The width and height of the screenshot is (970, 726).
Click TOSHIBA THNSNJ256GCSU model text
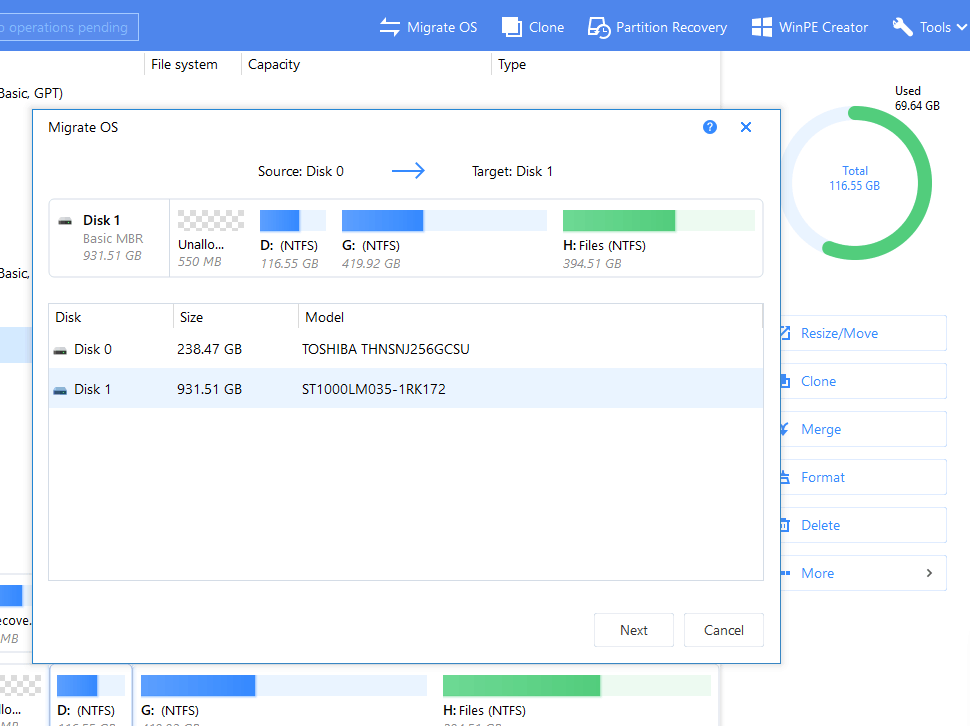385,349
